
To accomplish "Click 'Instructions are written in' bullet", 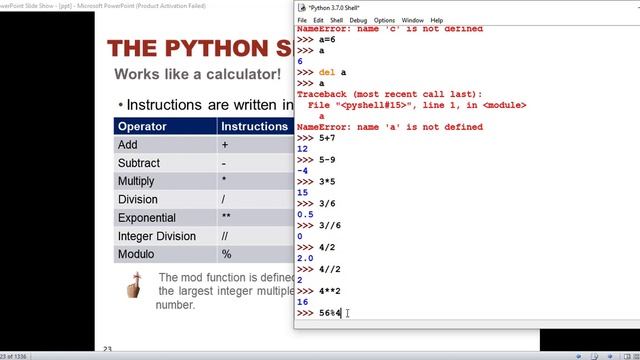I will pyautogui.click(x=210, y=105).
